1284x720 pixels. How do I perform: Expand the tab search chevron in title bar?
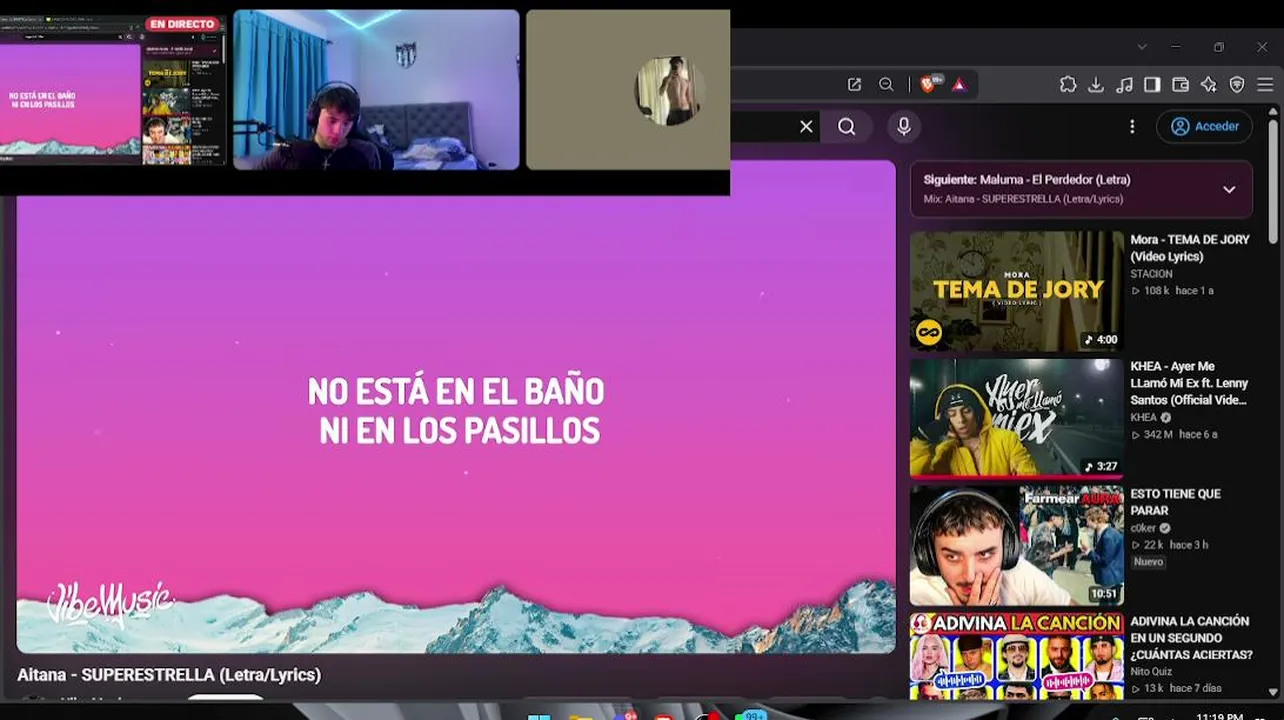(x=1142, y=47)
